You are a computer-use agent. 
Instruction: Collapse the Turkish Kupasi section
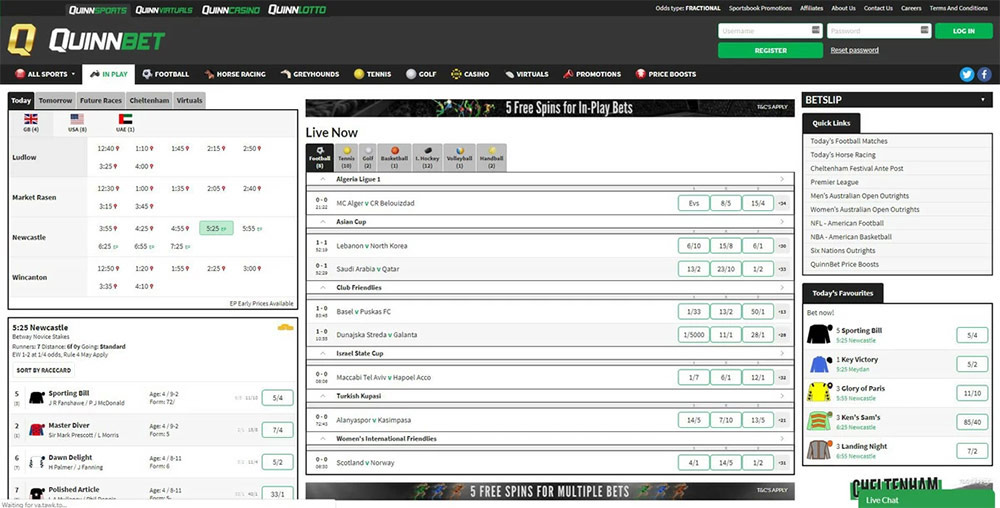point(323,396)
